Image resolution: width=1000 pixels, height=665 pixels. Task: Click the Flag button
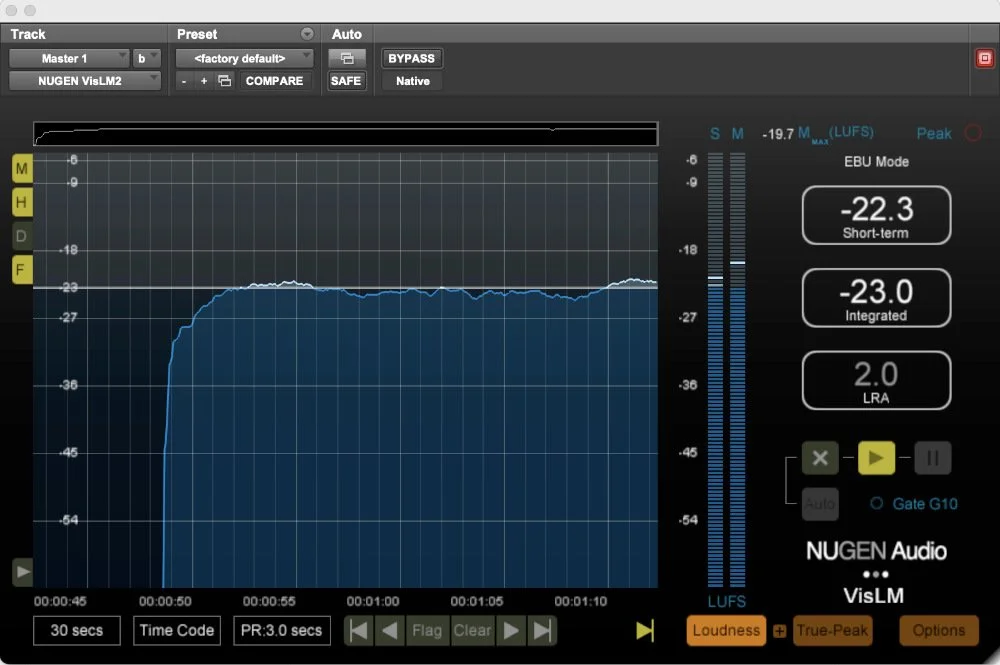pyautogui.click(x=427, y=631)
